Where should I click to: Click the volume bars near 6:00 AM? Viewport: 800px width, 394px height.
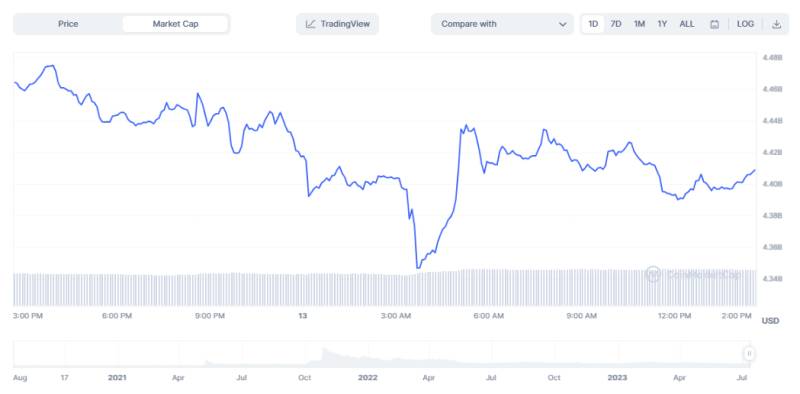488,287
